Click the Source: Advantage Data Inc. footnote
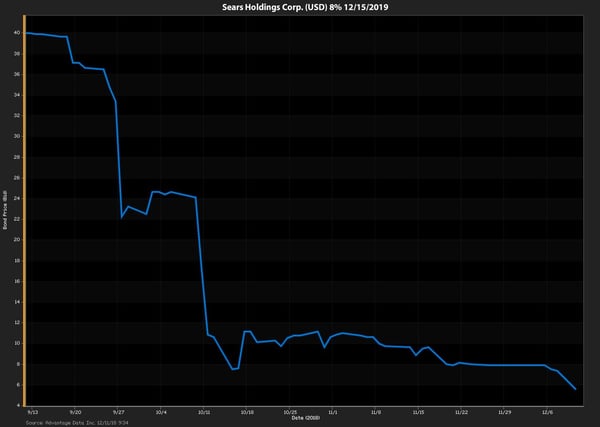The image size is (600, 427). (77, 423)
